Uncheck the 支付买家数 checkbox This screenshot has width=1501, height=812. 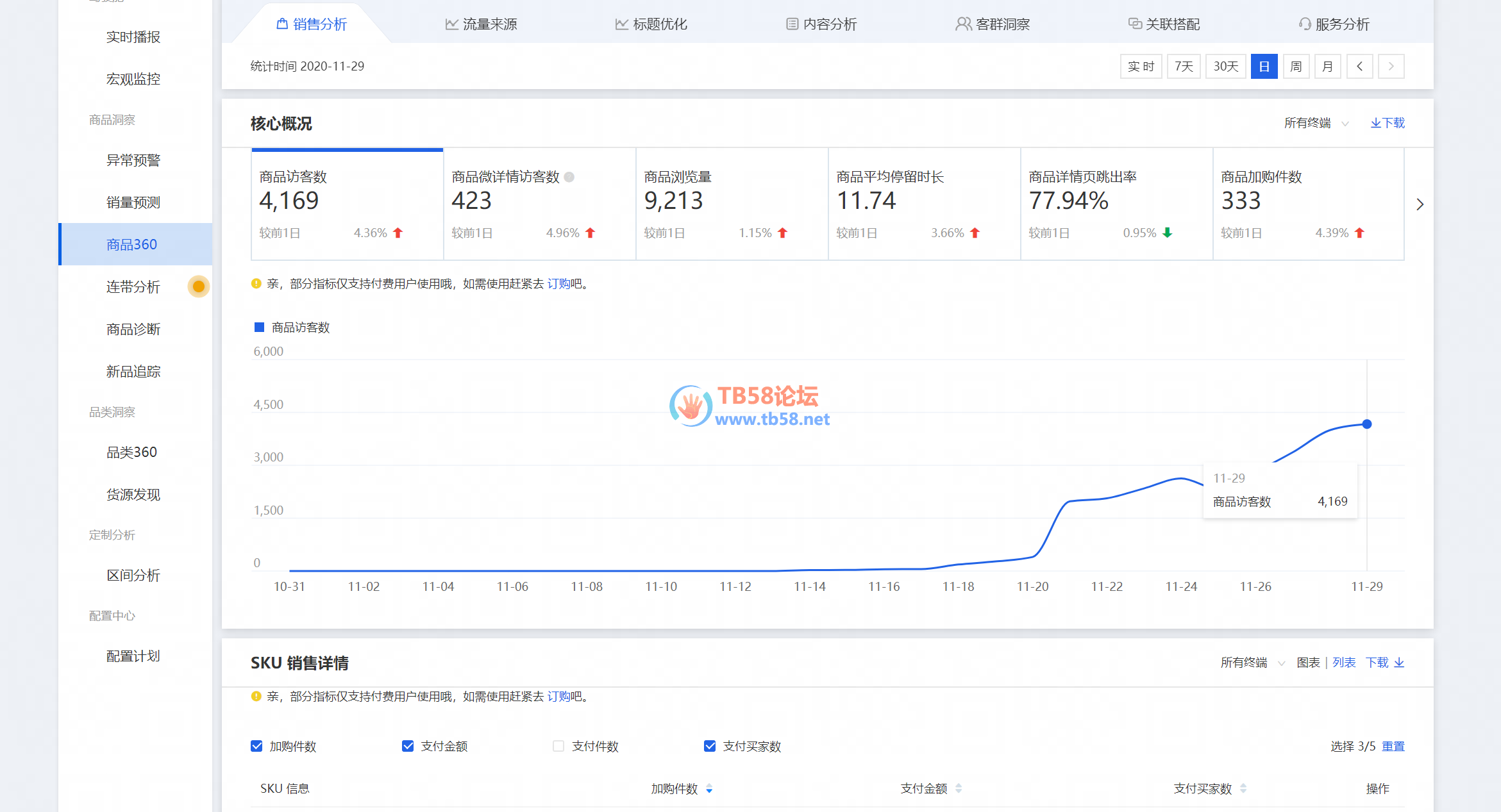pyautogui.click(x=710, y=746)
